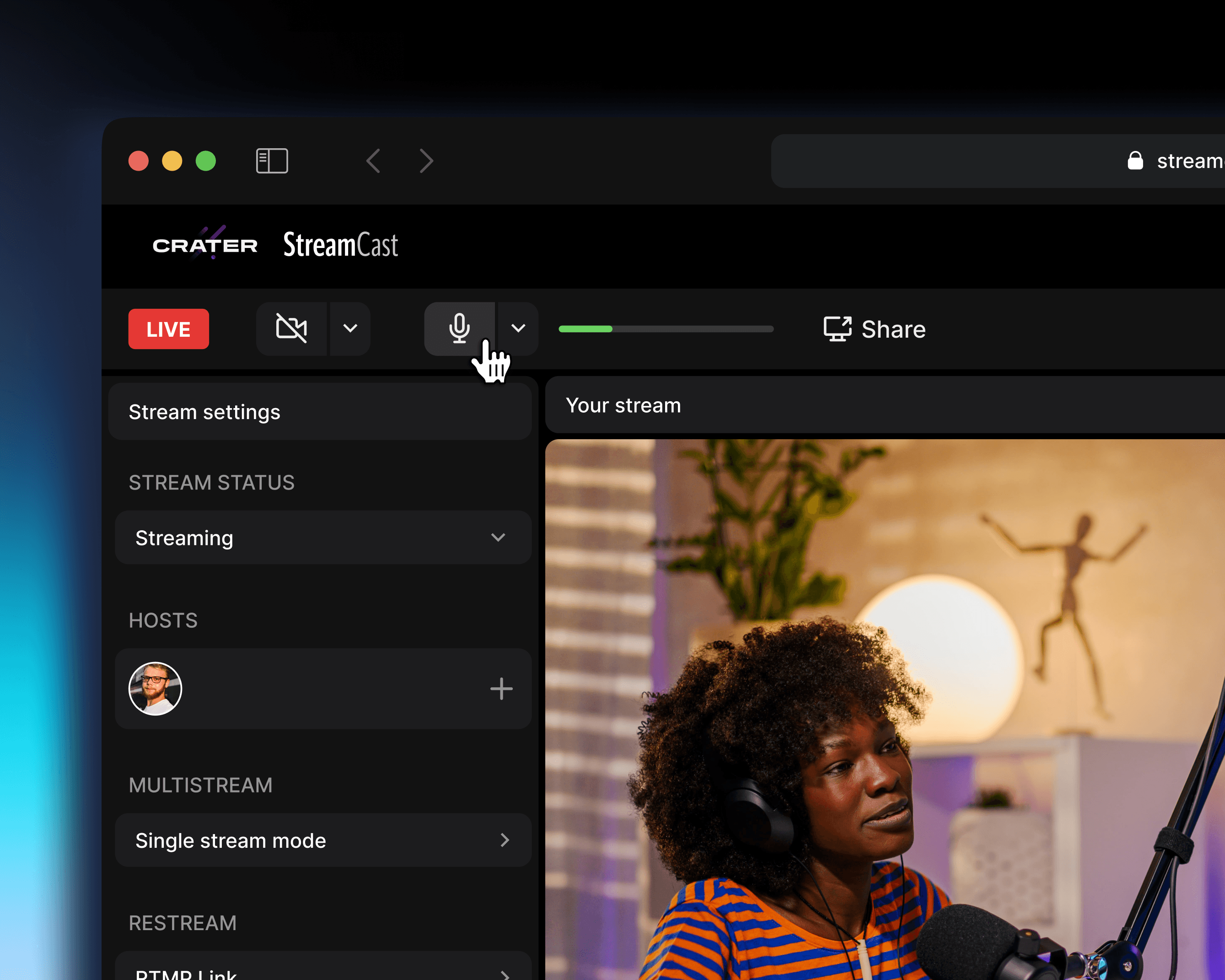Go back with the browser back arrow
Screen dimensions: 1225x980
pos(373,161)
